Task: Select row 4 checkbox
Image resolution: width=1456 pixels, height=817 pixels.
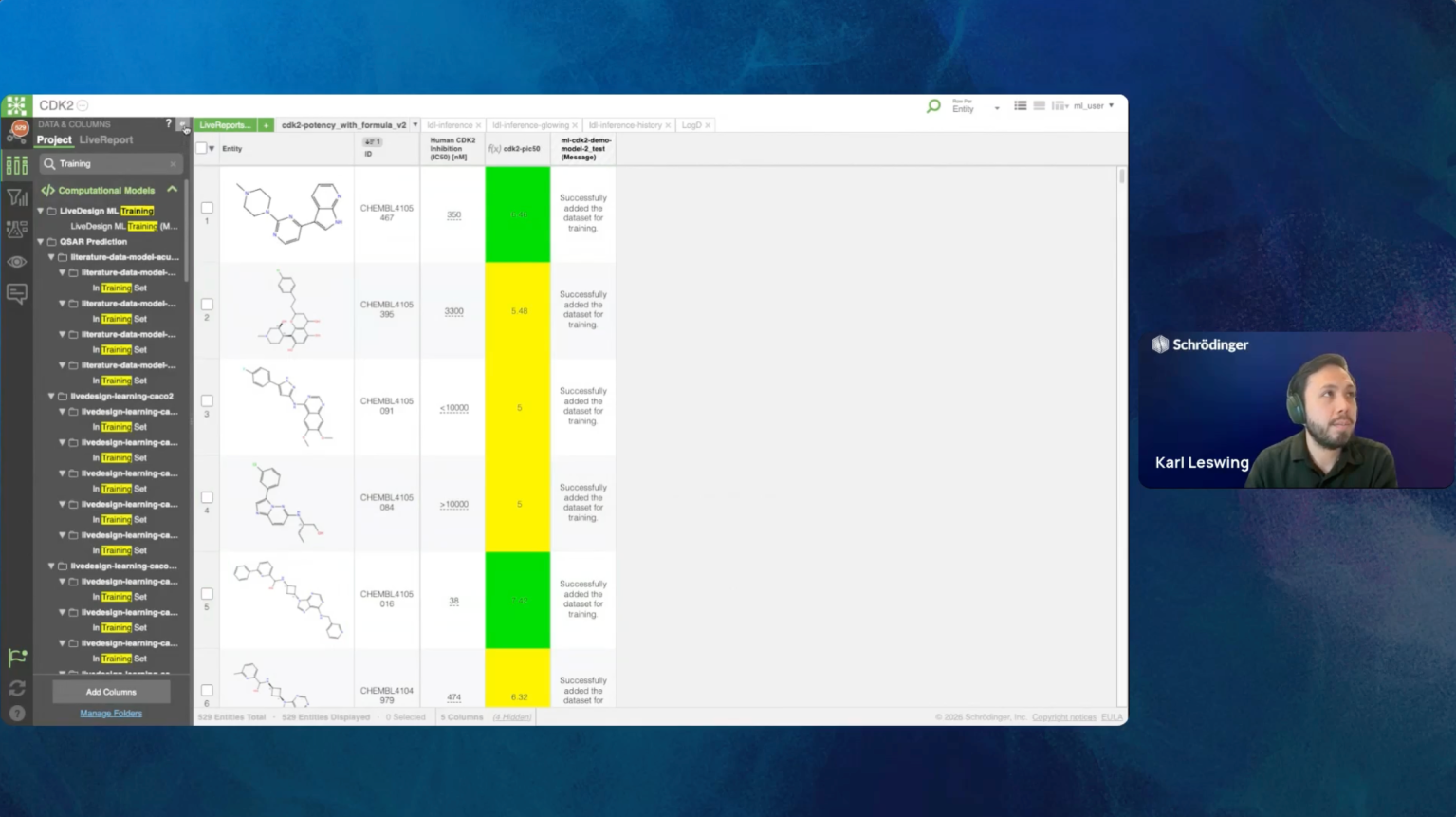Action: click(x=207, y=497)
